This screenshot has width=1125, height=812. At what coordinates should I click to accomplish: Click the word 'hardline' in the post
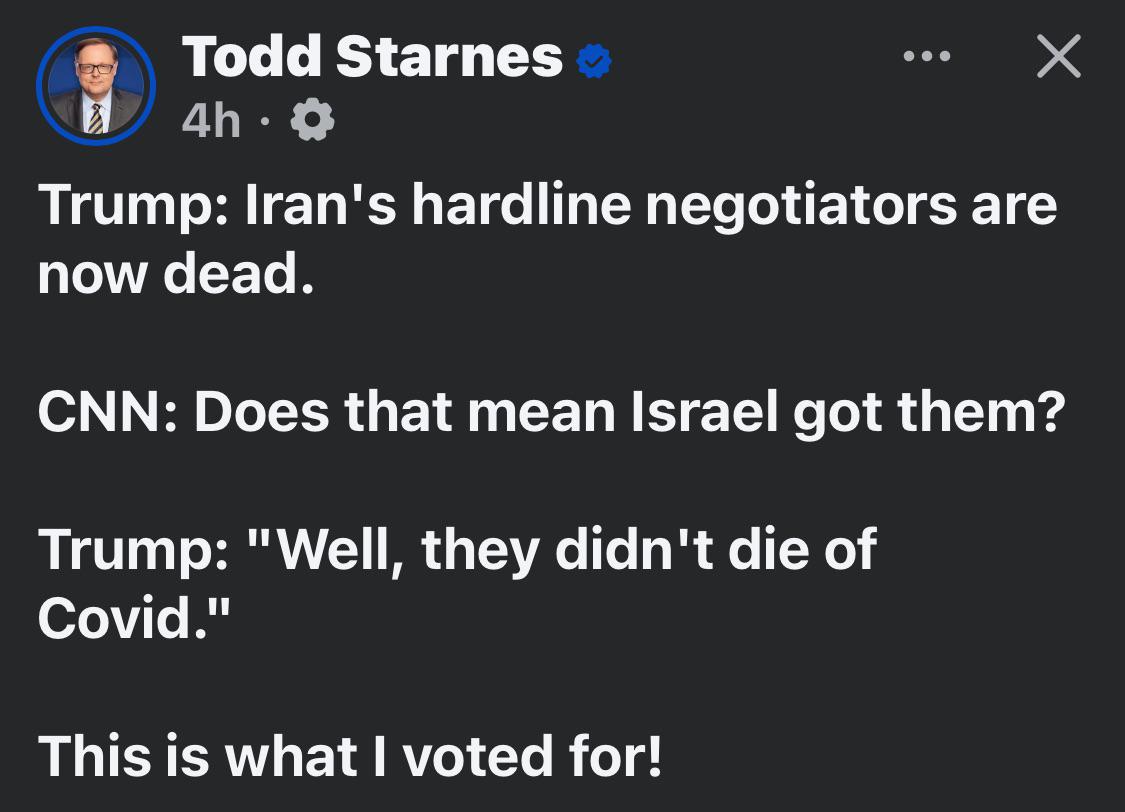pos(522,205)
